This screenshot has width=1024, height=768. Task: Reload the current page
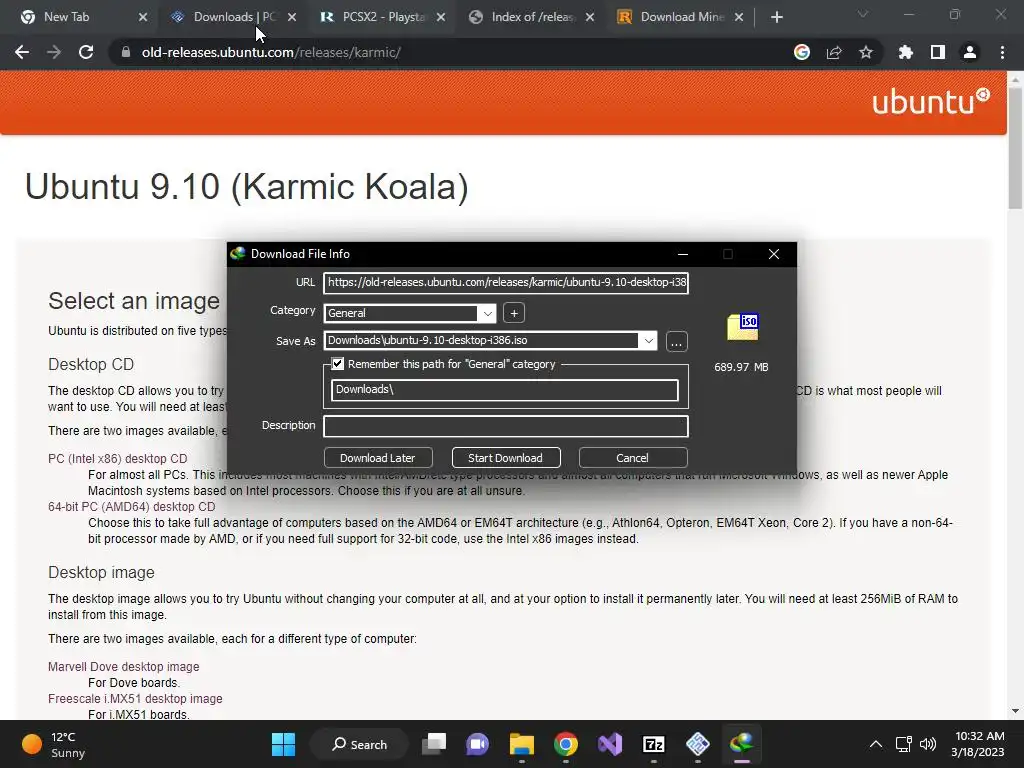point(86,52)
